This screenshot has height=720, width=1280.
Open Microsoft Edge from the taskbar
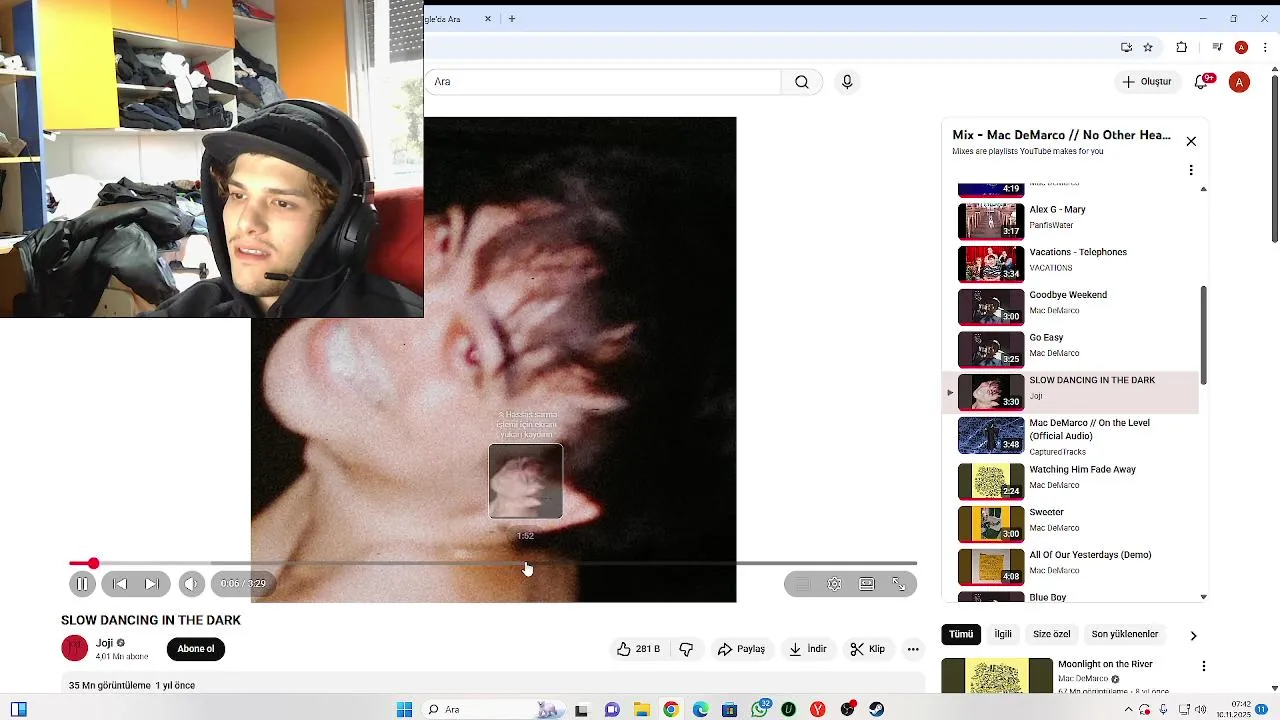coord(700,709)
